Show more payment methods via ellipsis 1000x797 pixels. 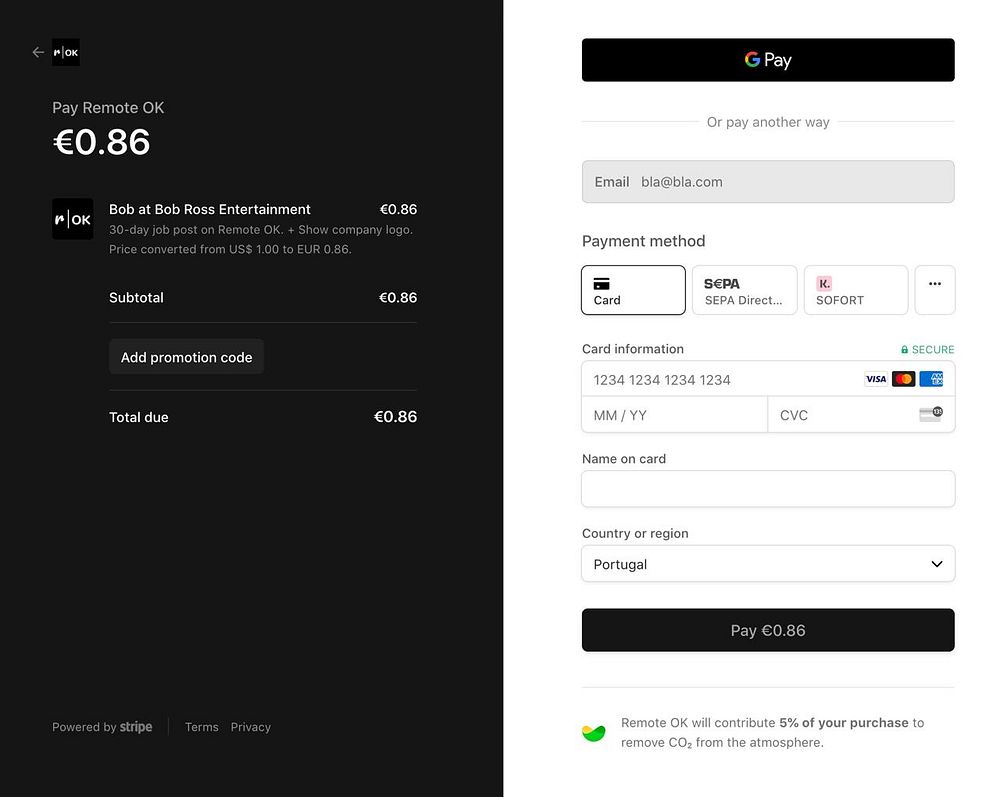click(935, 290)
